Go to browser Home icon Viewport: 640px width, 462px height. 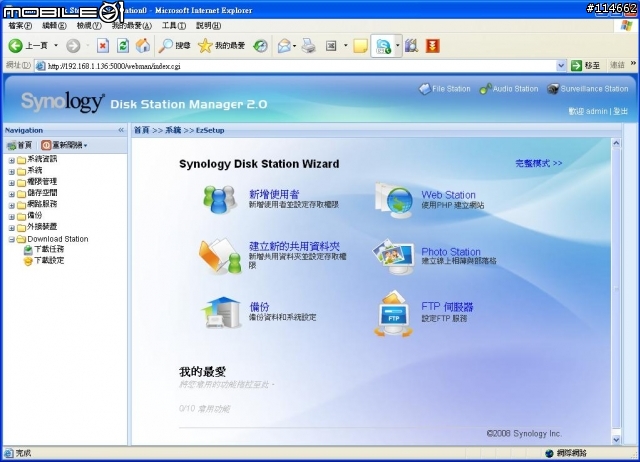tap(143, 46)
